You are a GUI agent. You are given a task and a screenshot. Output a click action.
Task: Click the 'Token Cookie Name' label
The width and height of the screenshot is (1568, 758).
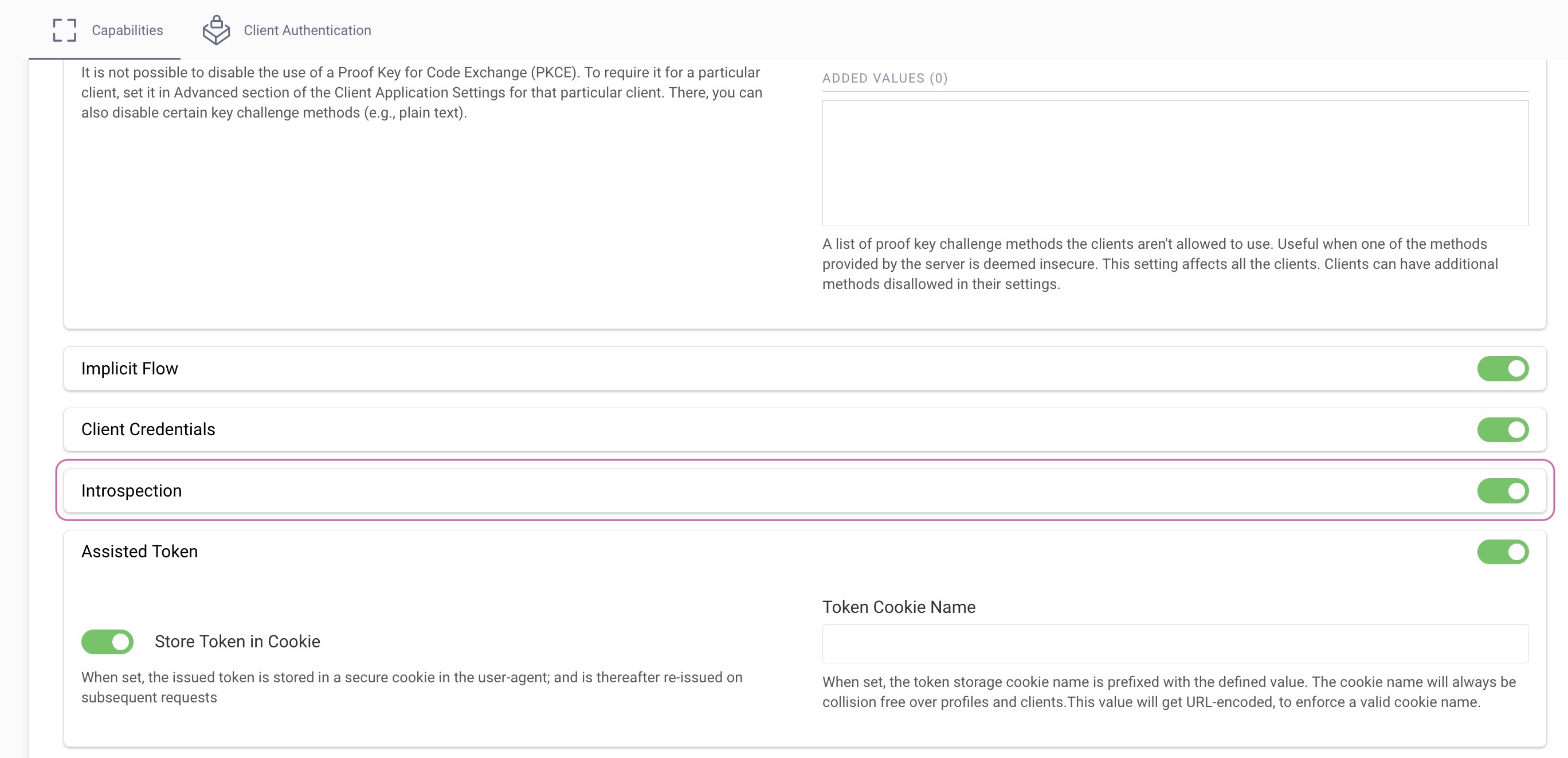pyautogui.click(x=899, y=607)
